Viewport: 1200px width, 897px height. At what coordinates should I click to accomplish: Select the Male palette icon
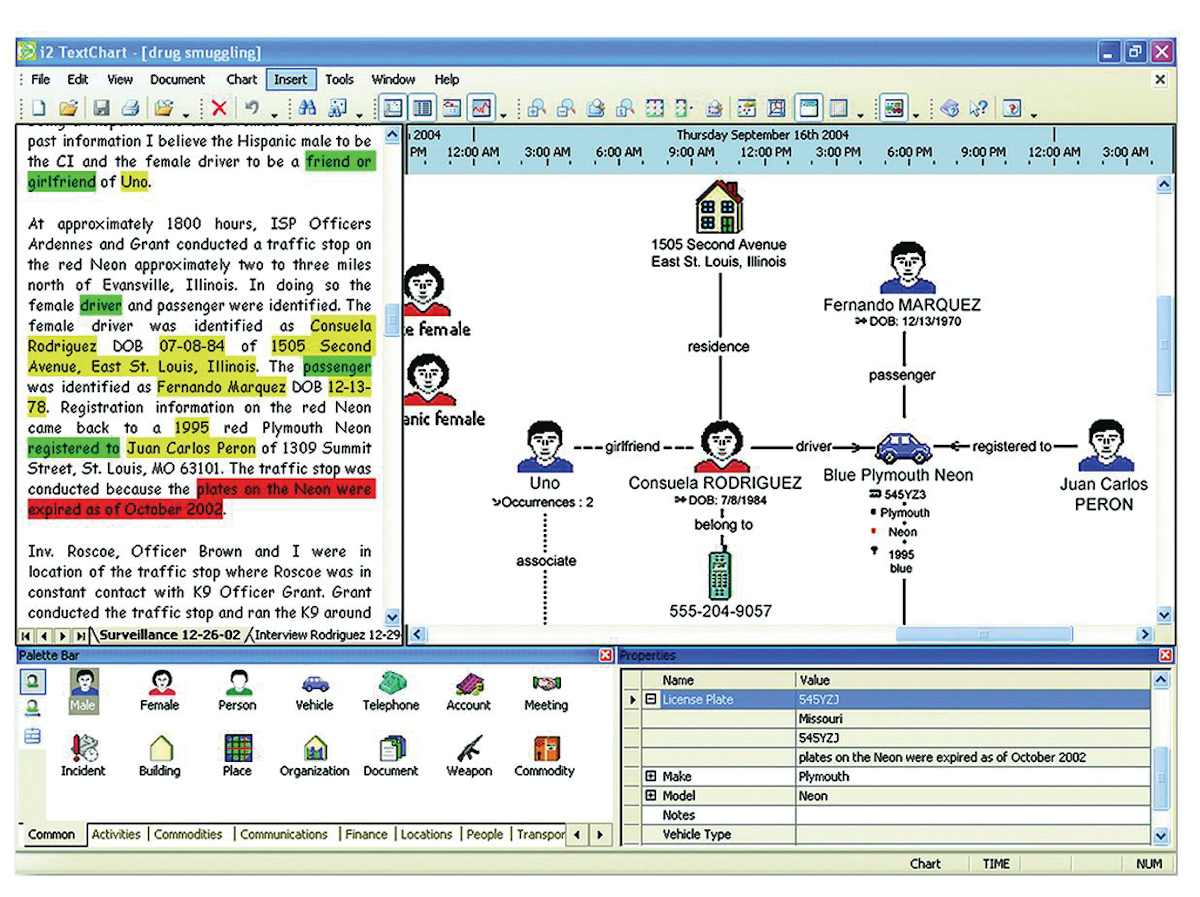click(84, 688)
